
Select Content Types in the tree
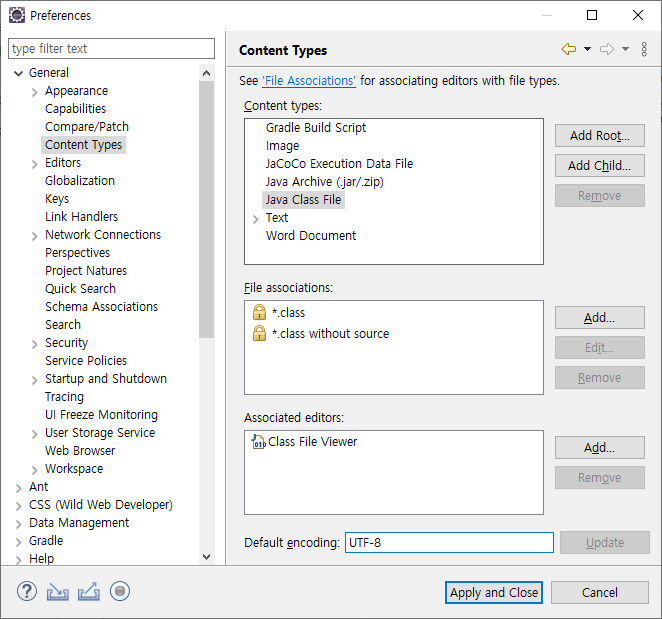(x=83, y=145)
